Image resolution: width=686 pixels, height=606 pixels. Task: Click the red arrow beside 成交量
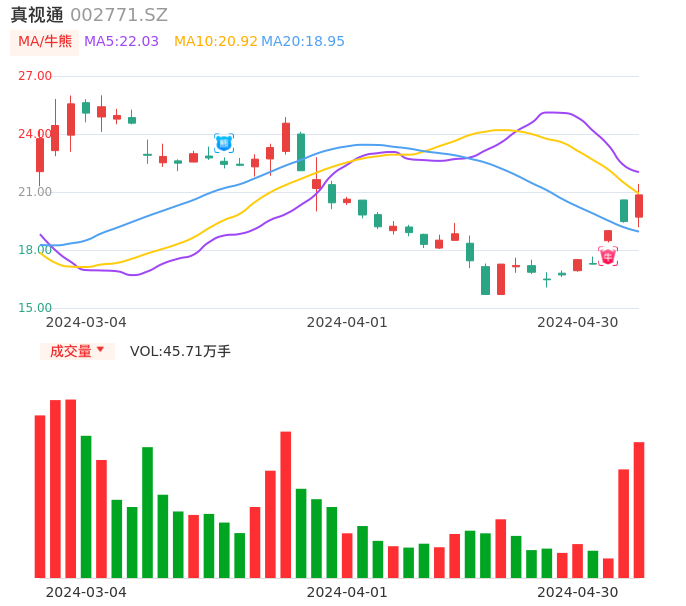100,350
